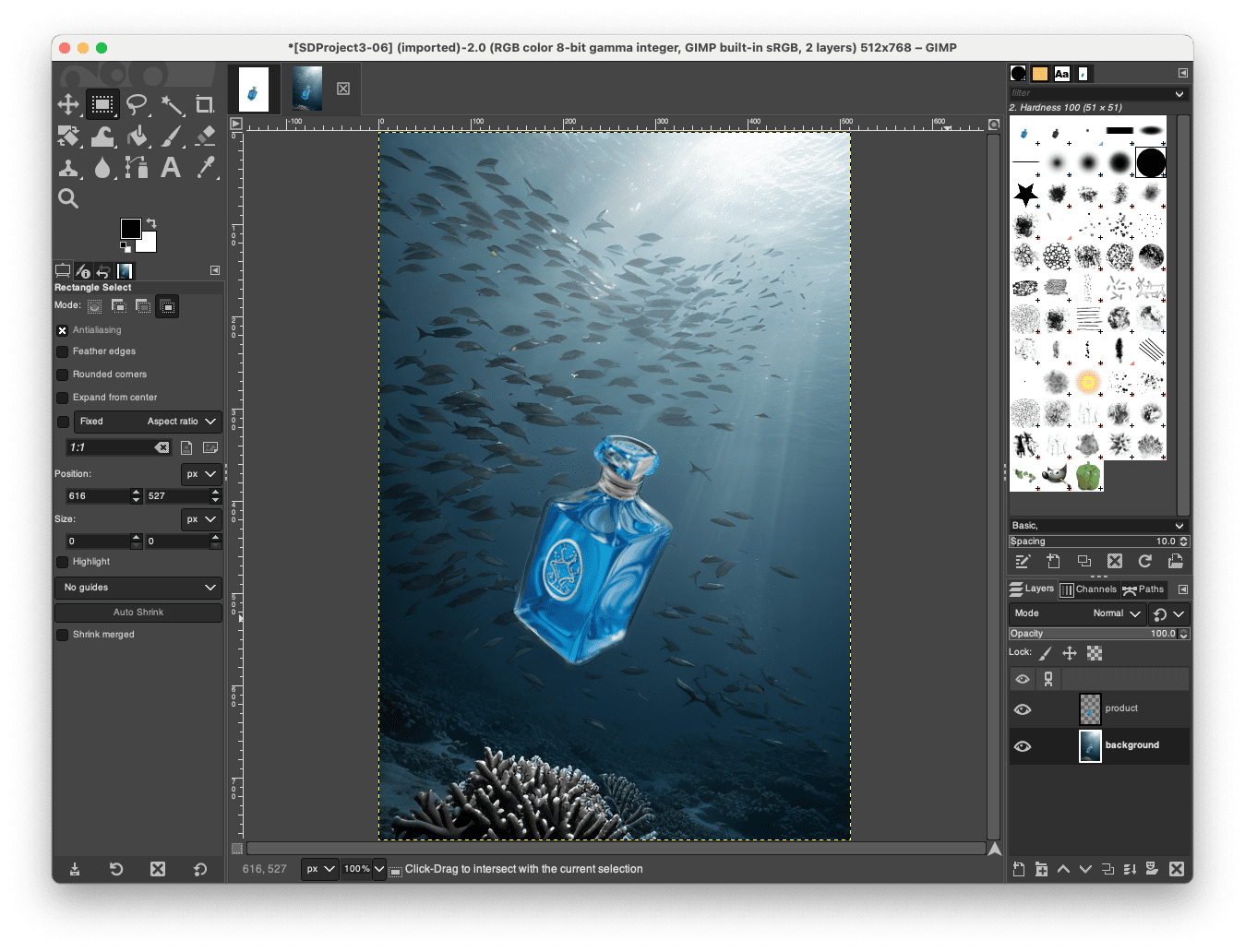This screenshot has width=1245, height=952.
Task: Select the Crop tool
Action: click(x=205, y=104)
